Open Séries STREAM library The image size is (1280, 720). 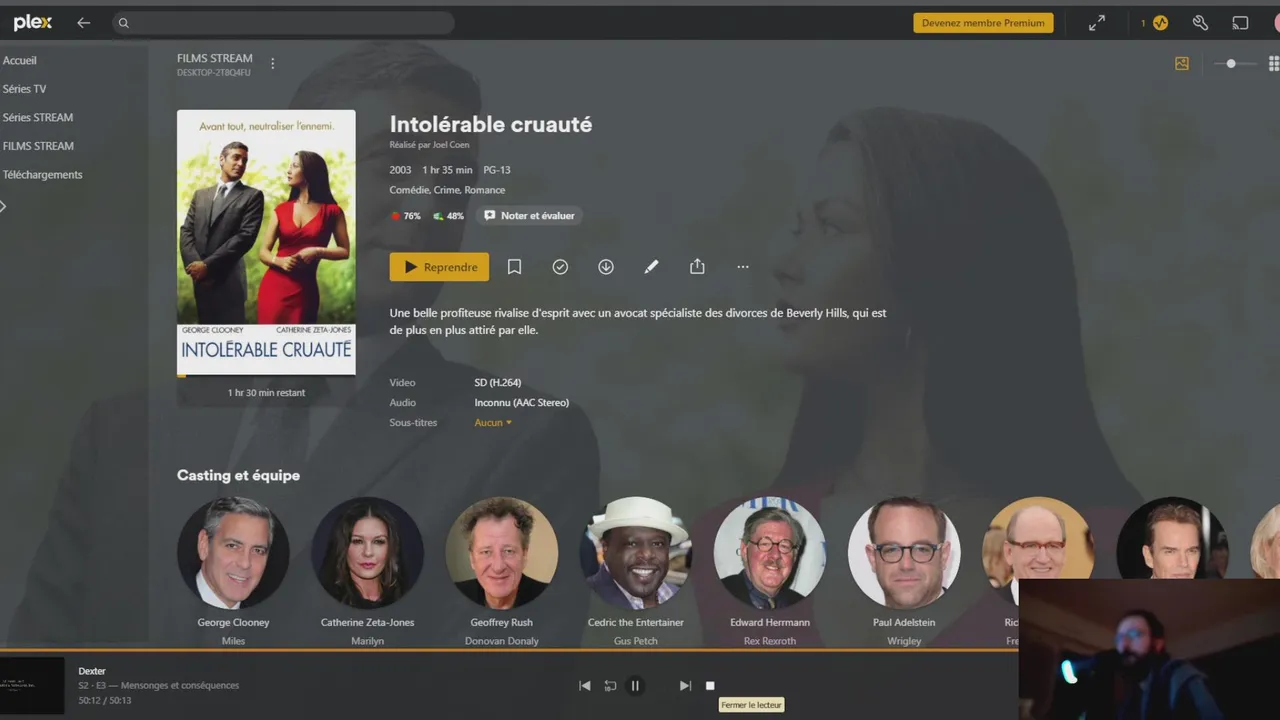pyautogui.click(x=38, y=117)
